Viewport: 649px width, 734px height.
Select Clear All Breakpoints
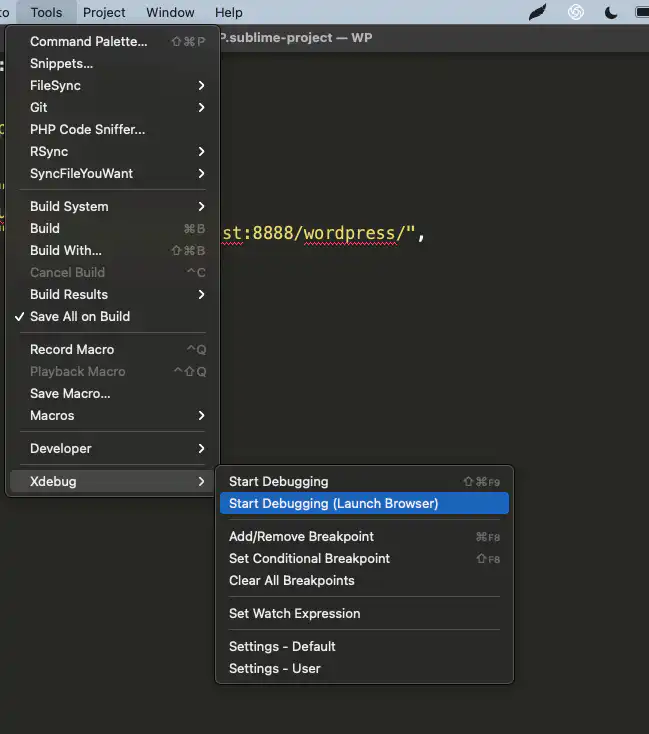291,580
